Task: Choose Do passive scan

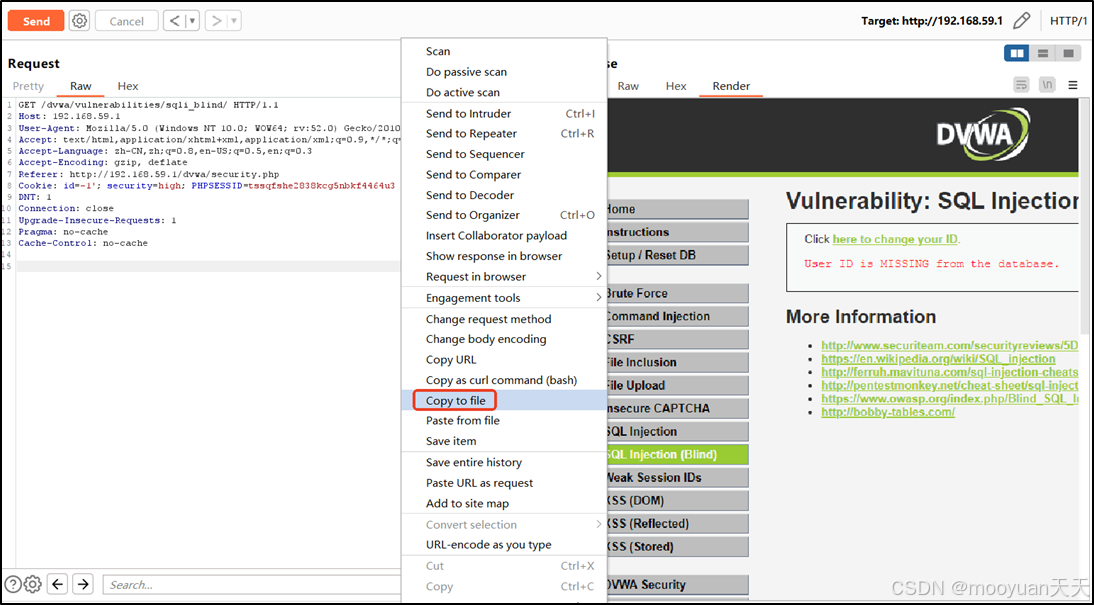Action: pyautogui.click(x=504, y=72)
